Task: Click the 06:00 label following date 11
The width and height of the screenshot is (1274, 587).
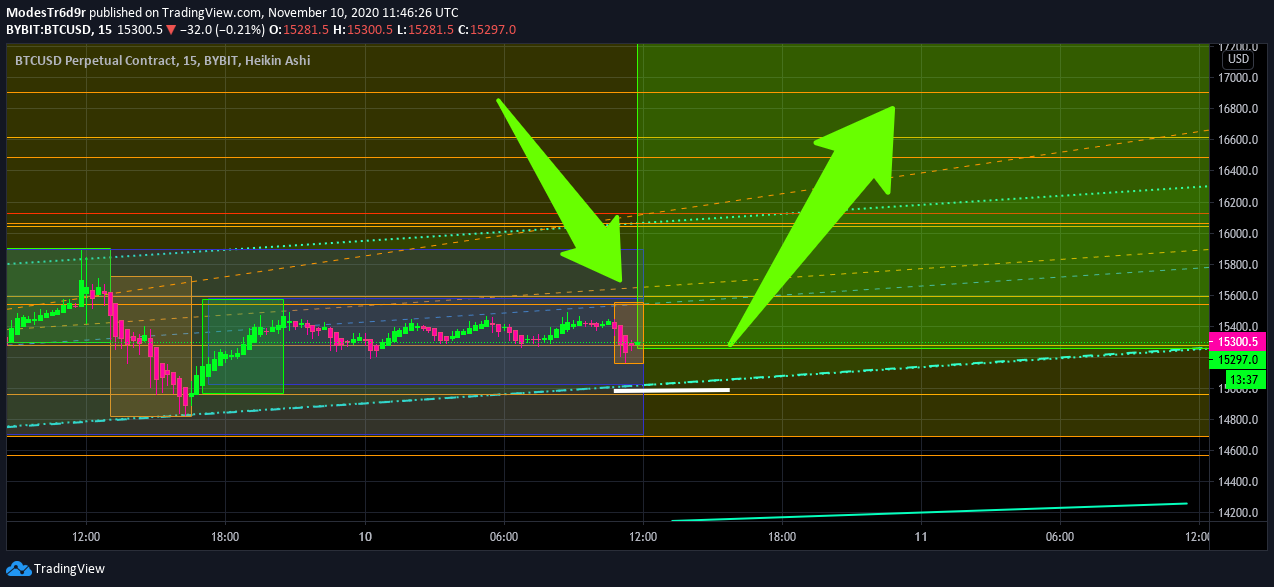Action: 1060,537
